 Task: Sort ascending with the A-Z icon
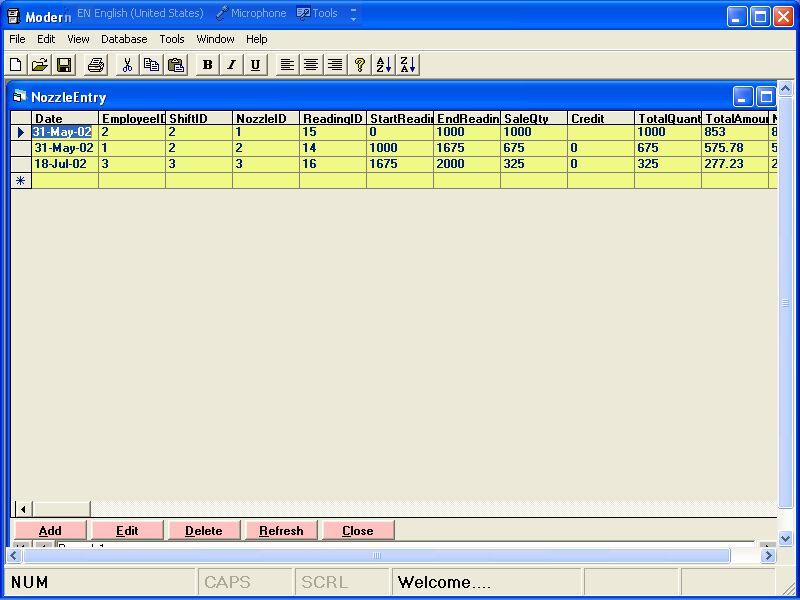(x=384, y=65)
